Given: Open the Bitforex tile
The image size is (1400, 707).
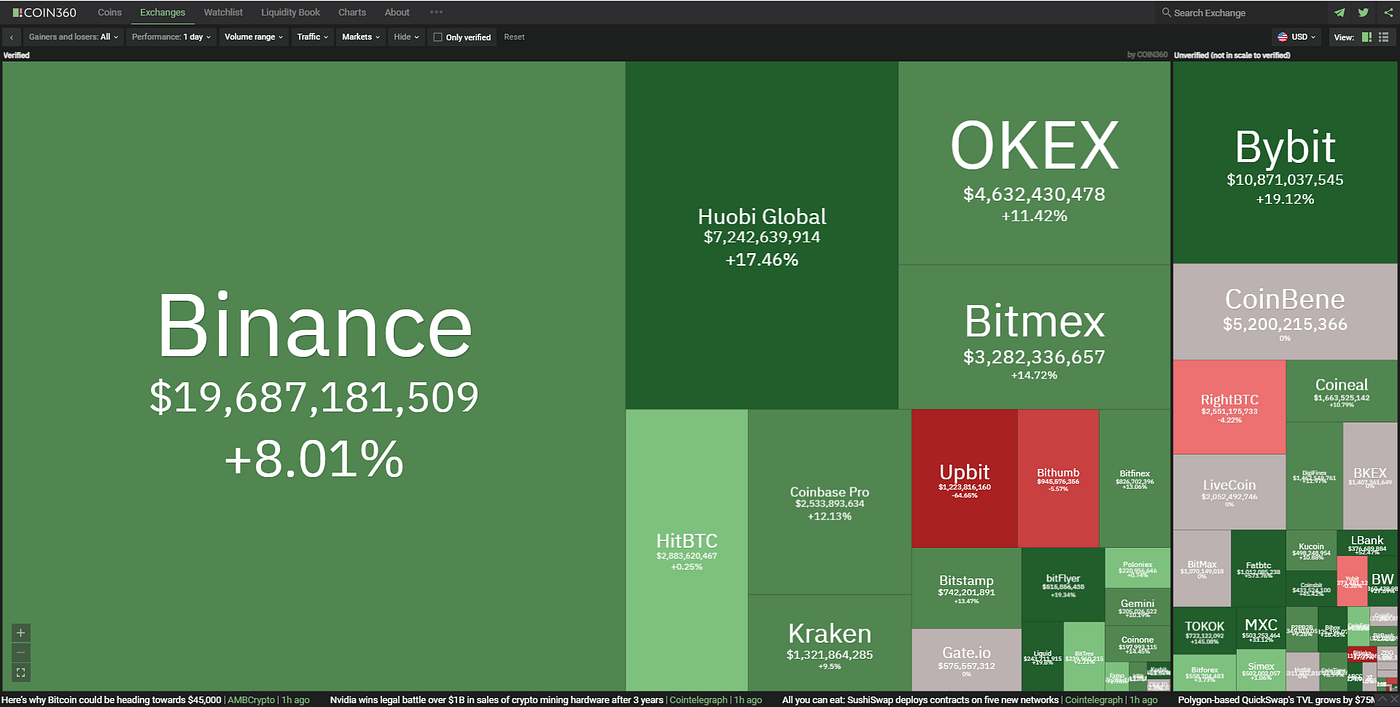Looking at the screenshot, I should tap(1204, 674).
